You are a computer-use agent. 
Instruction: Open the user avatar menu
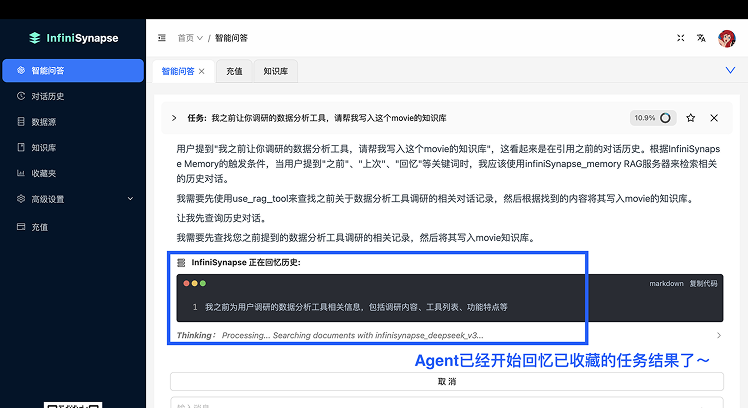727,38
